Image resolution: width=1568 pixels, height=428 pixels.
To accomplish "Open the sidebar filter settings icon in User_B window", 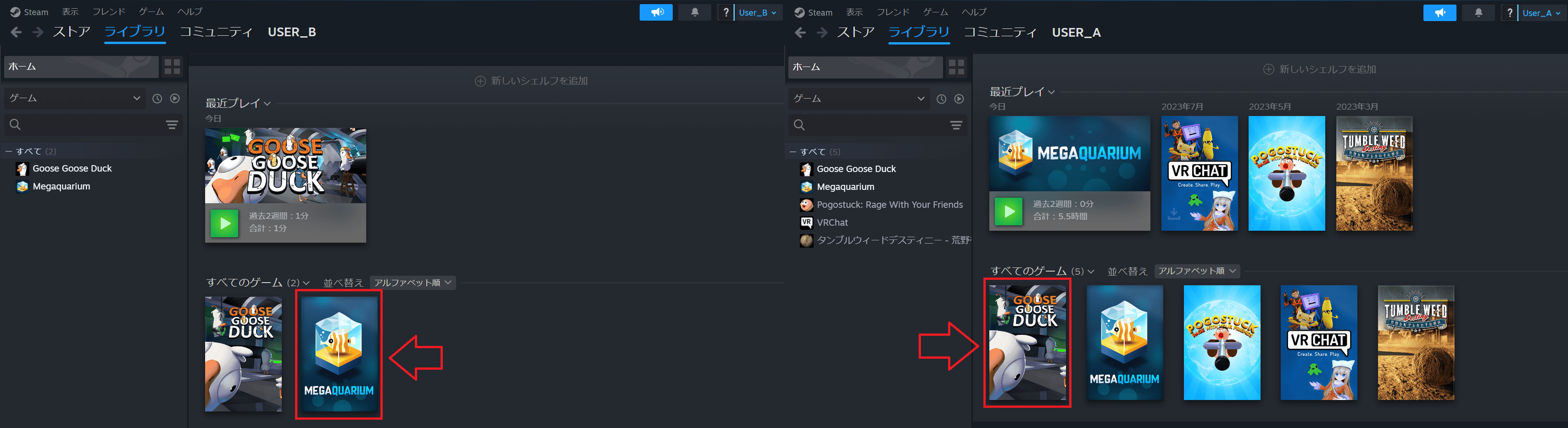I will tap(172, 125).
